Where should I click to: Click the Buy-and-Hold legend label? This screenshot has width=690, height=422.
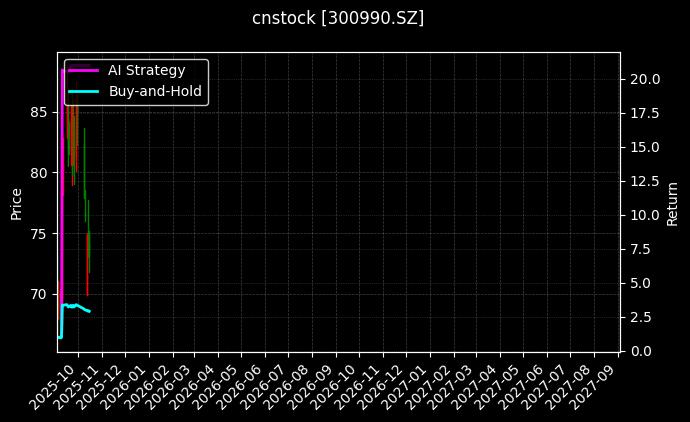pyautogui.click(x=155, y=90)
